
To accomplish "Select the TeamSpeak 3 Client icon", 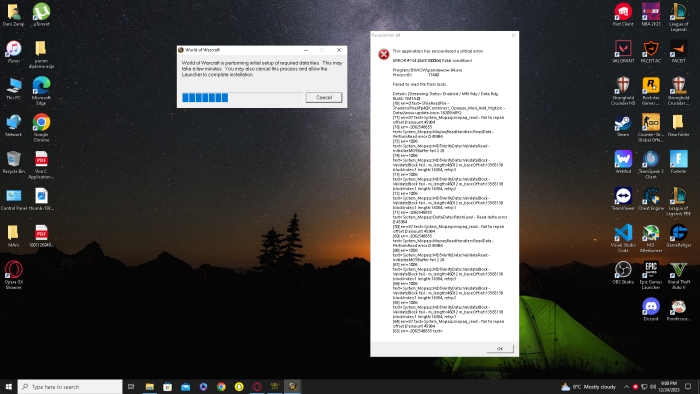I will tap(650, 165).
